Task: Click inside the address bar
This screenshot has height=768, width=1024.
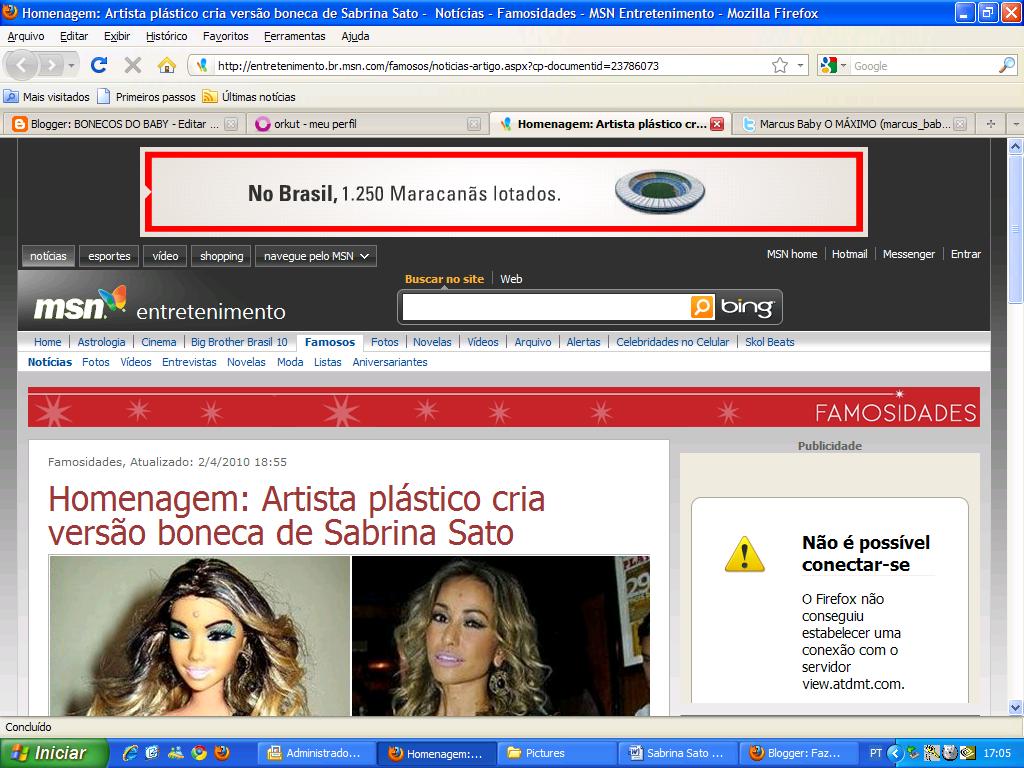Action: point(450,65)
